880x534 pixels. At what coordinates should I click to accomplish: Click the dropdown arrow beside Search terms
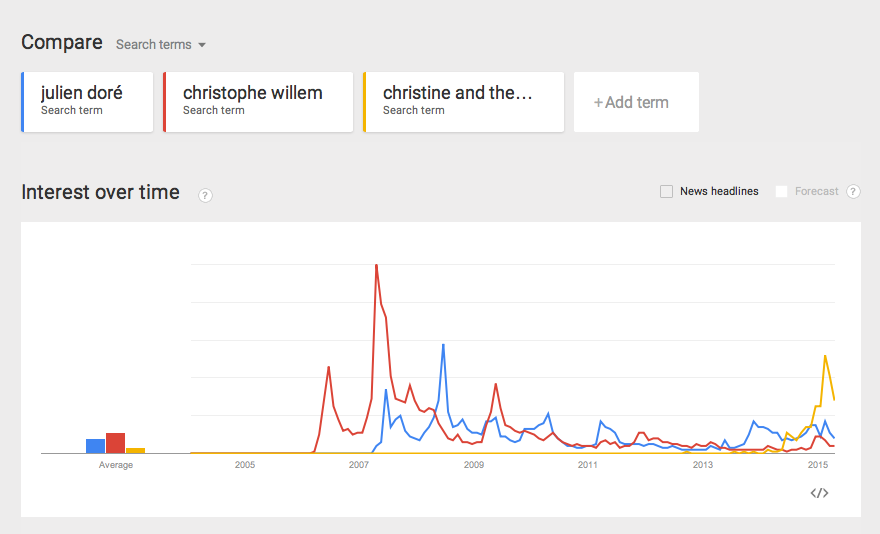[202, 45]
